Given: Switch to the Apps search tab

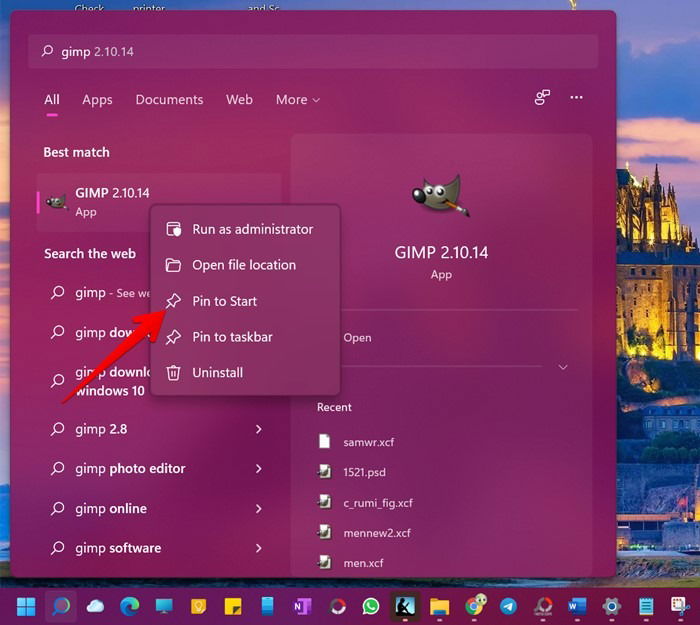Looking at the screenshot, I should pos(97,100).
